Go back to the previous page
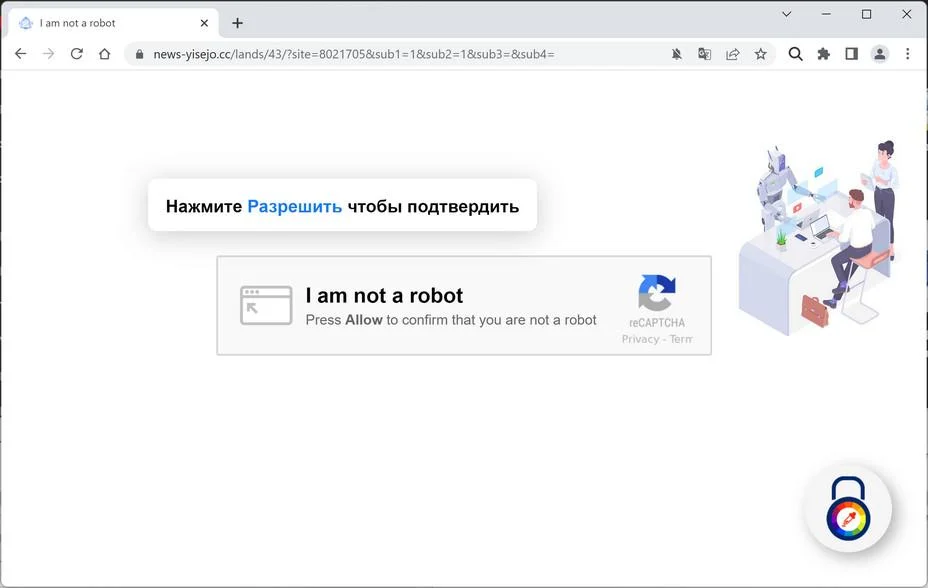The width and height of the screenshot is (928, 588). click(x=21, y=54)
